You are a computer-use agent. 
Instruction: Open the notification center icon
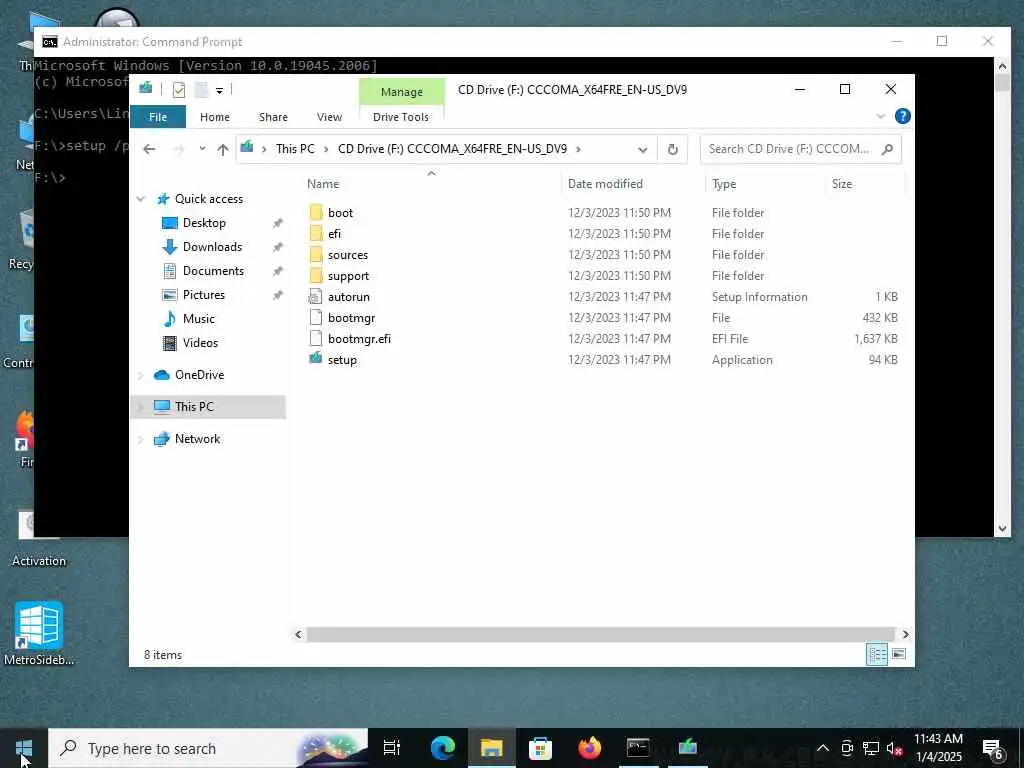(x=993, y=748)
